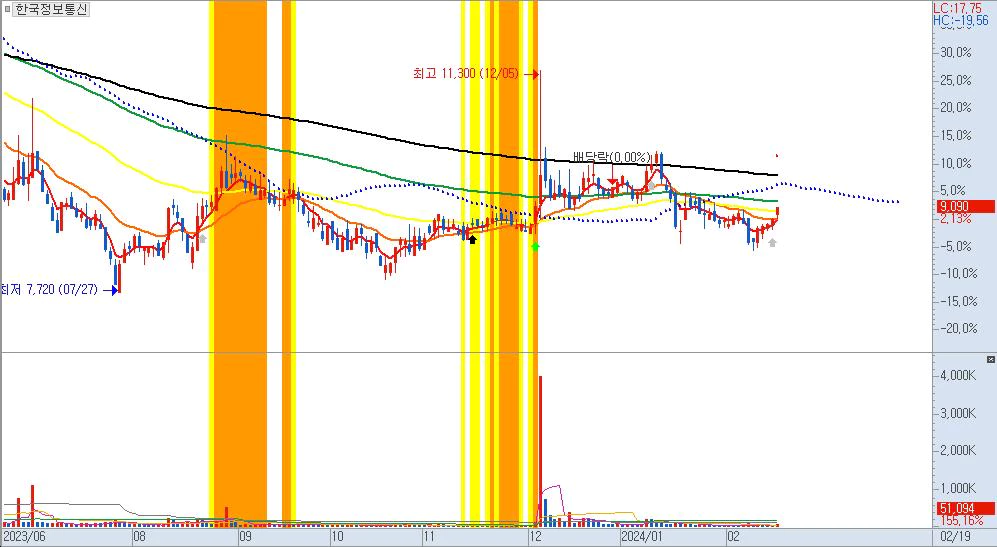The width and height of the screenshot is (997, 547).
Task: Click the 15.0% price axis label
Action: [x=956, y=135]
